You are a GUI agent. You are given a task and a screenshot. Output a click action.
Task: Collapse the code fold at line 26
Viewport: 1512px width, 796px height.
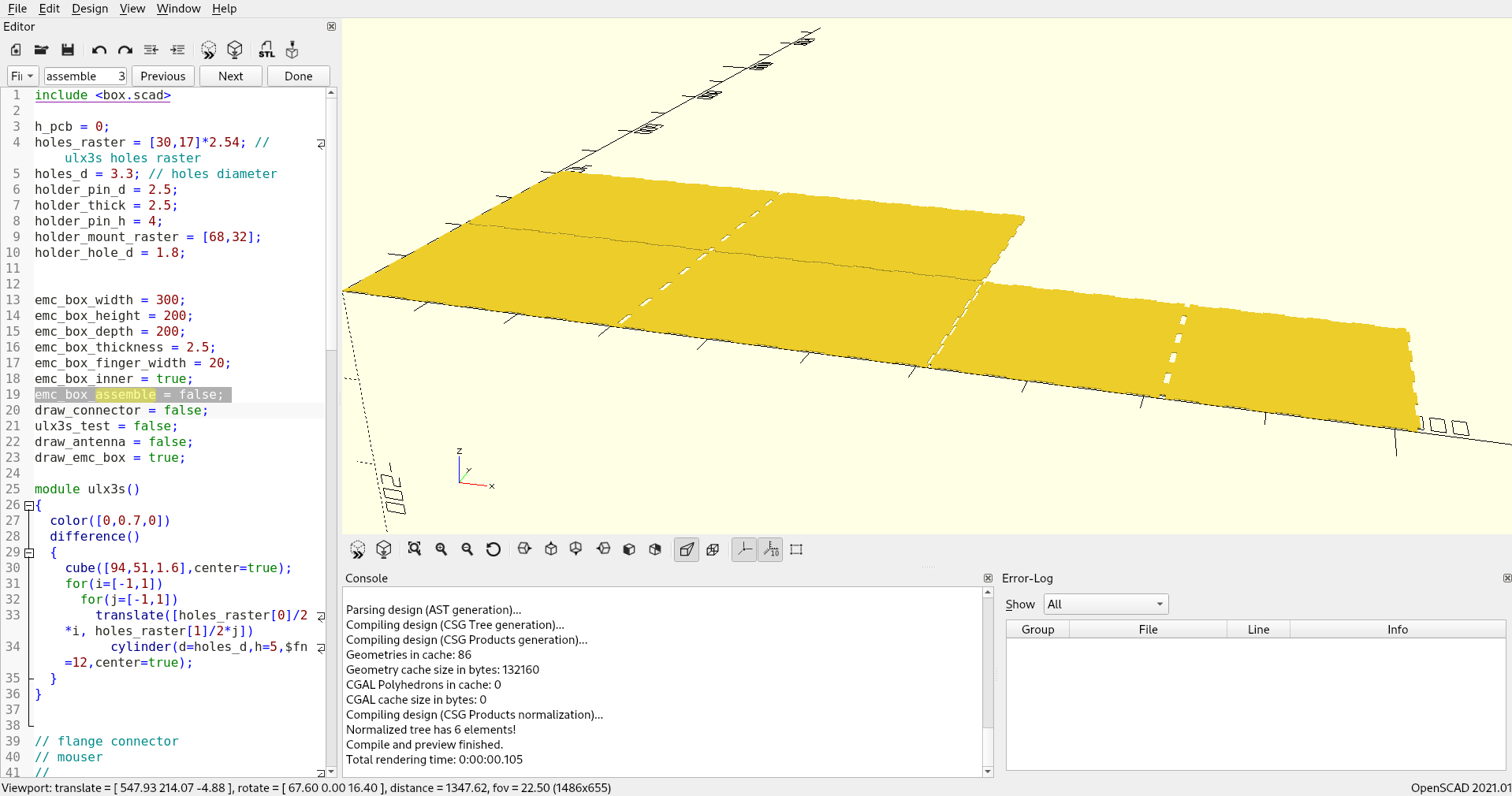tap(29, 505)
